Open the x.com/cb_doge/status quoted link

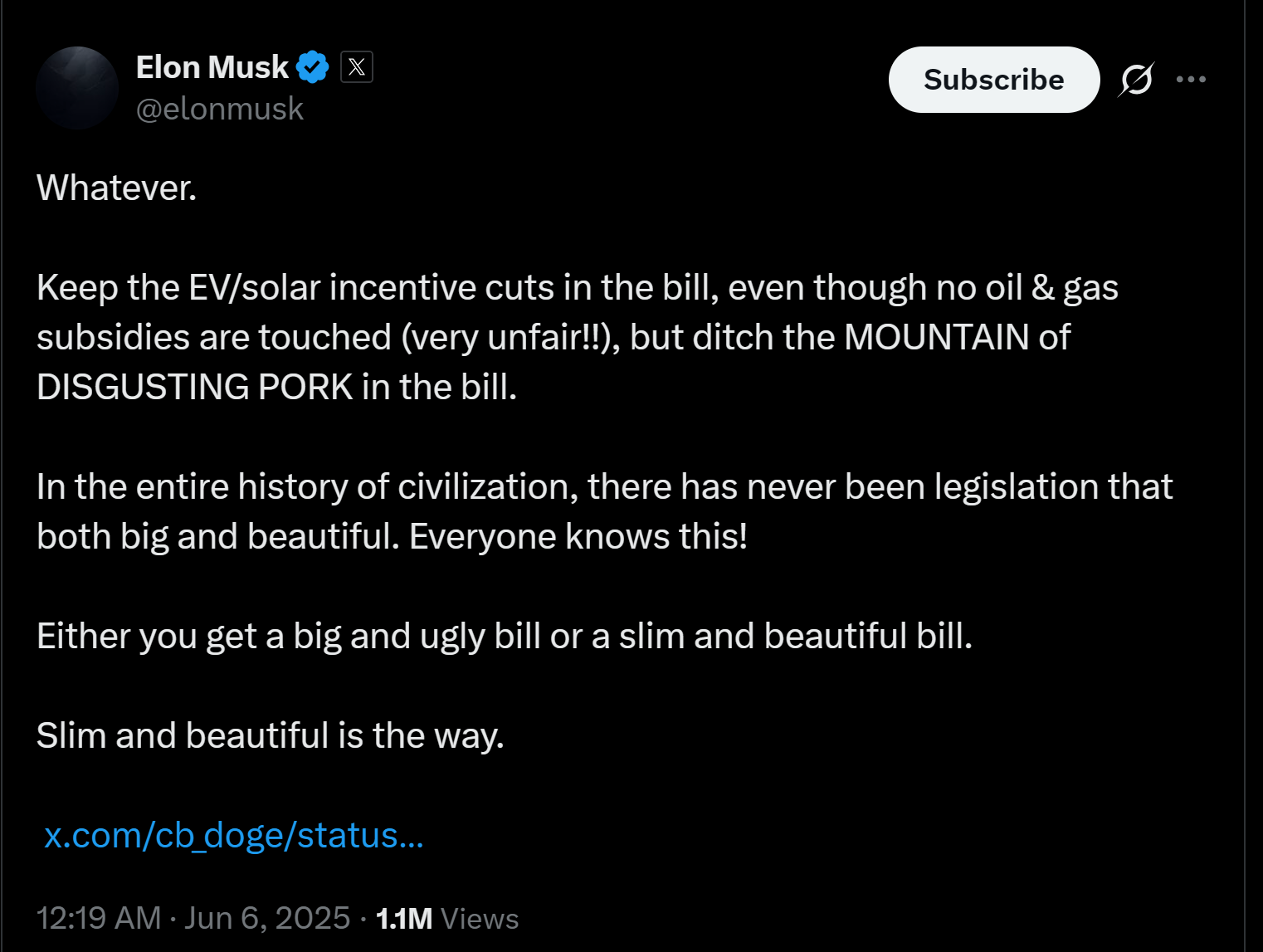coord(234,835)
